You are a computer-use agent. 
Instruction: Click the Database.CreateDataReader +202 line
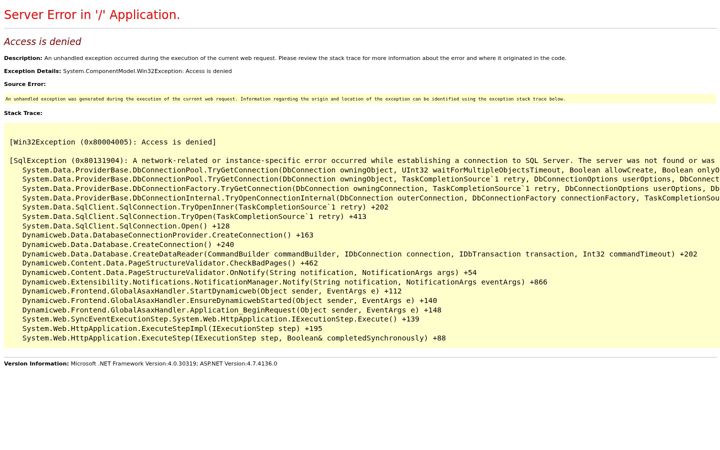tap(360, 254)
